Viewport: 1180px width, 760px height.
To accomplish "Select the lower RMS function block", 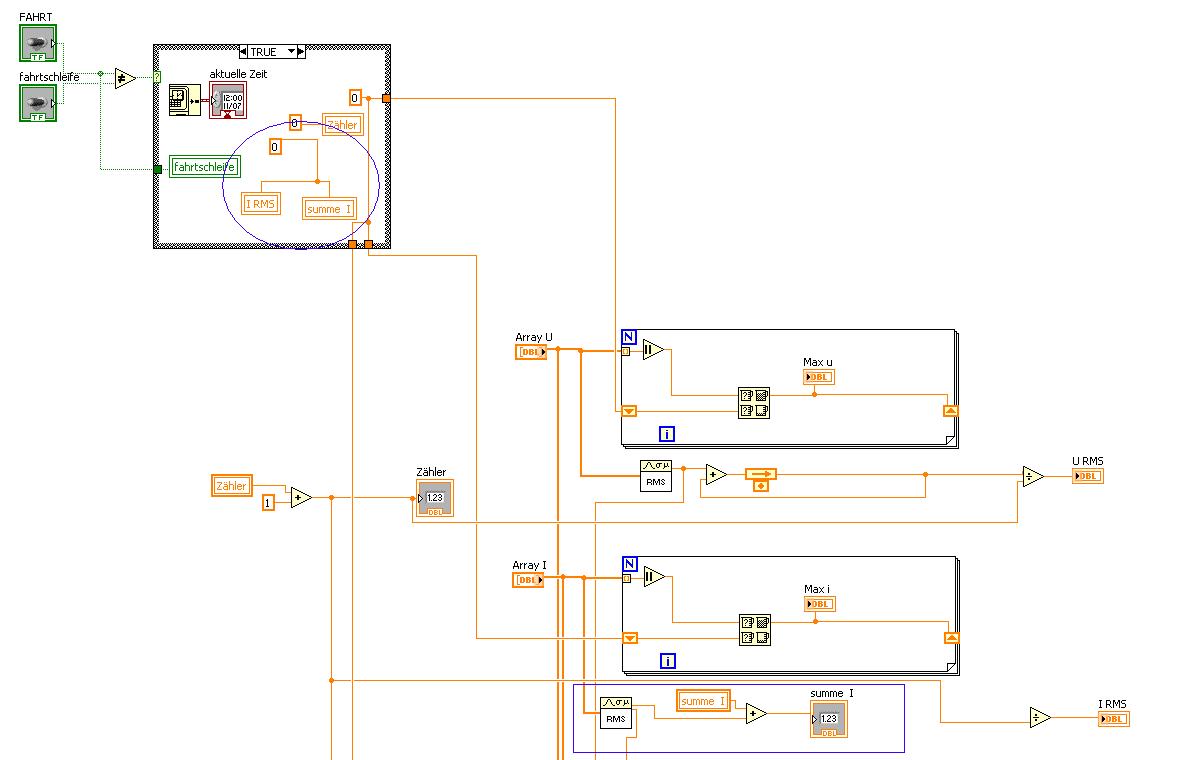I will point(616,713).
